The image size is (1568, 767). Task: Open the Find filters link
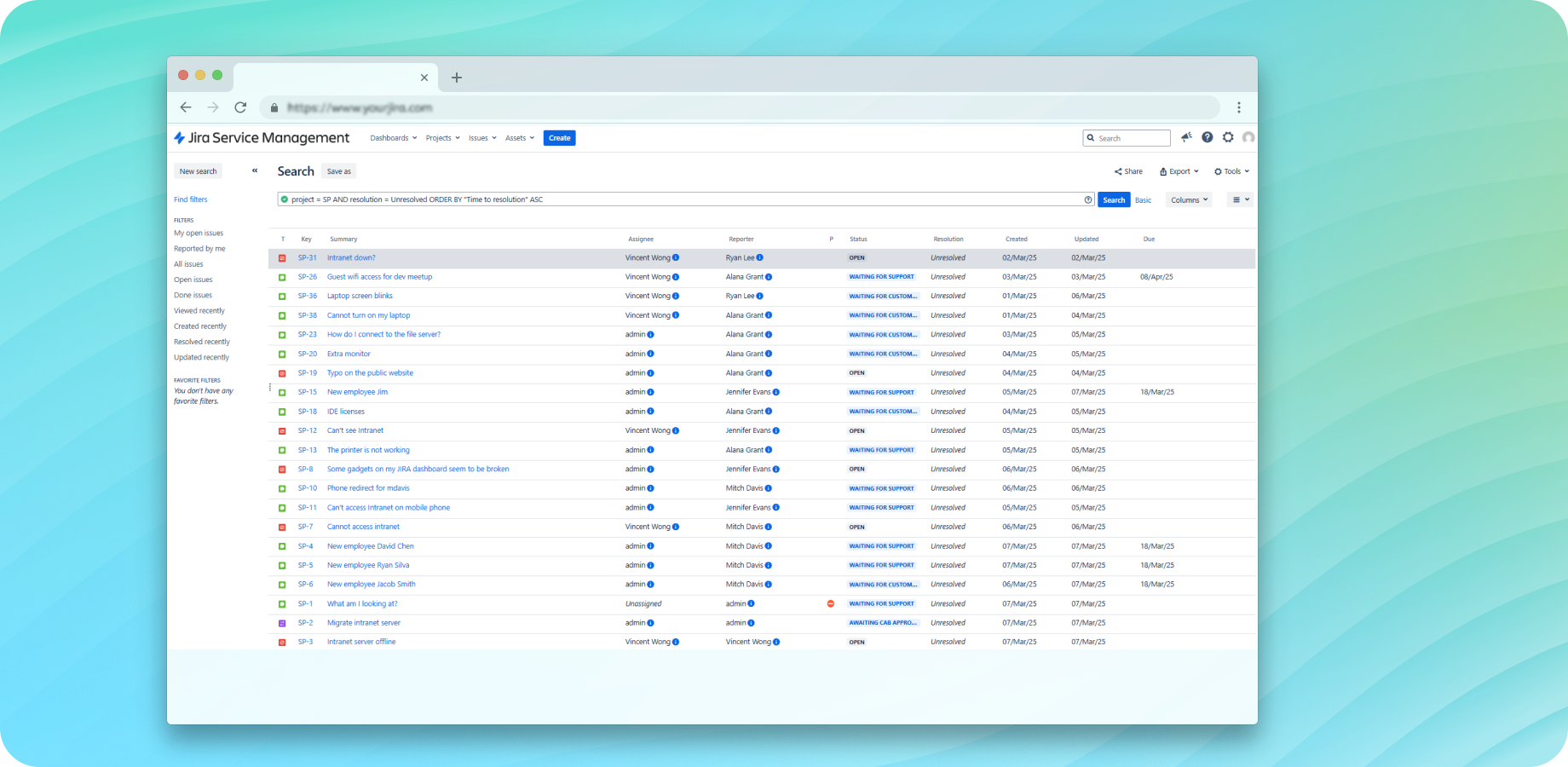pyautogui.click(x=191, y=199)
